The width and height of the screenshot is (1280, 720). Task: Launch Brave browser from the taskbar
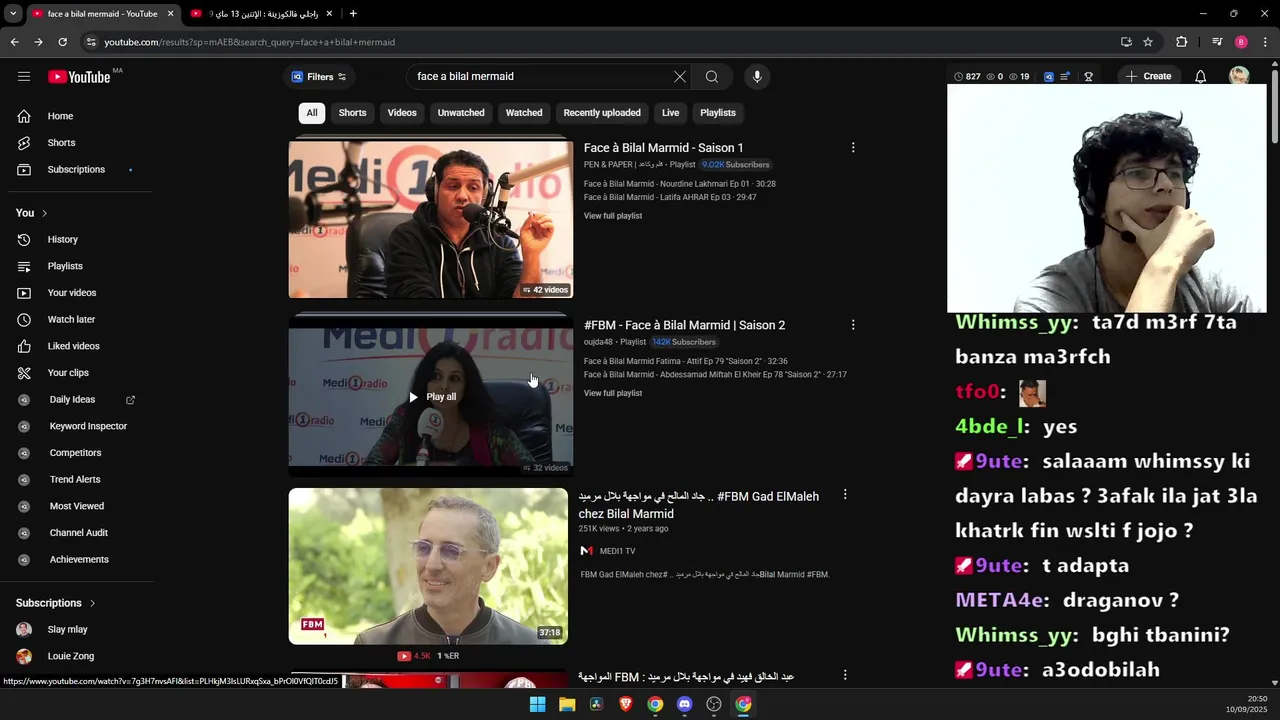click(x=626, y=704)
